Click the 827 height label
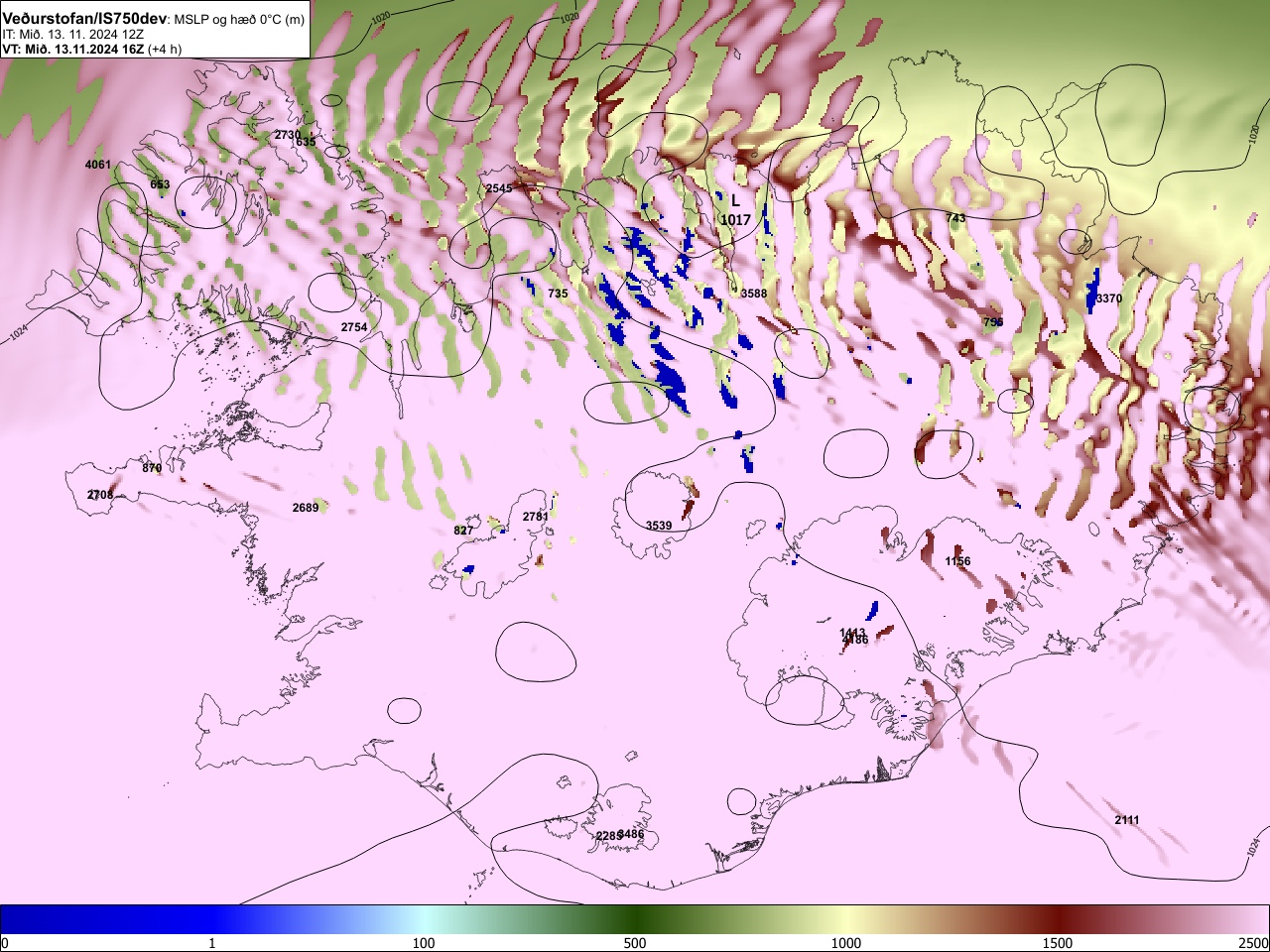The image size is (1270, 952). pos(463,531)
